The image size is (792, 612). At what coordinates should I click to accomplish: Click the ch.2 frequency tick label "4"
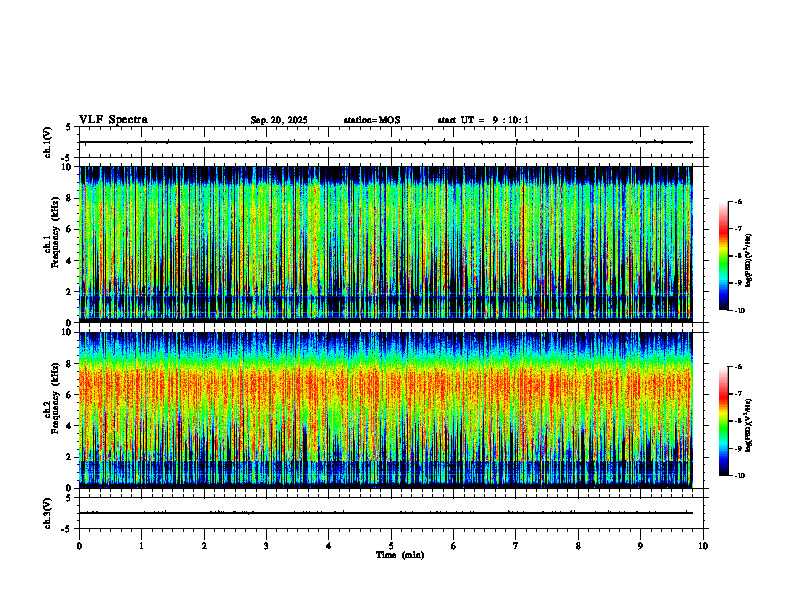coord(69,426)
